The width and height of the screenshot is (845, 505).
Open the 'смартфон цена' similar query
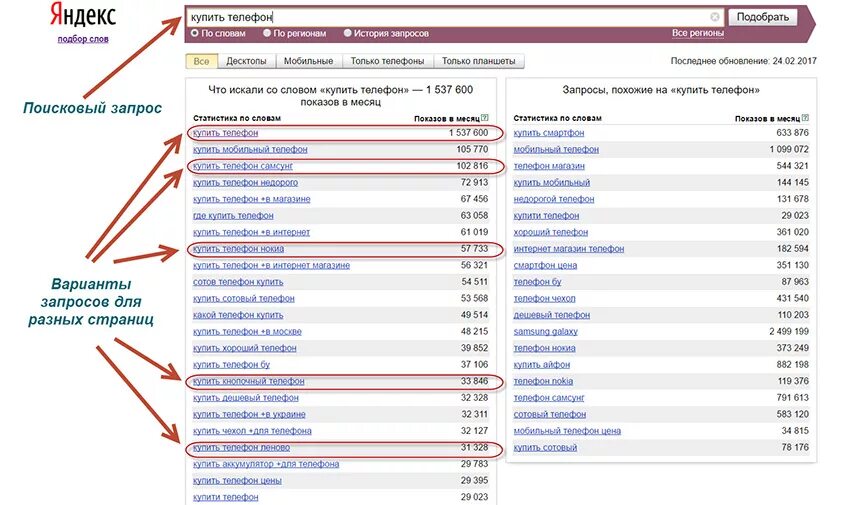pos(545,265)
